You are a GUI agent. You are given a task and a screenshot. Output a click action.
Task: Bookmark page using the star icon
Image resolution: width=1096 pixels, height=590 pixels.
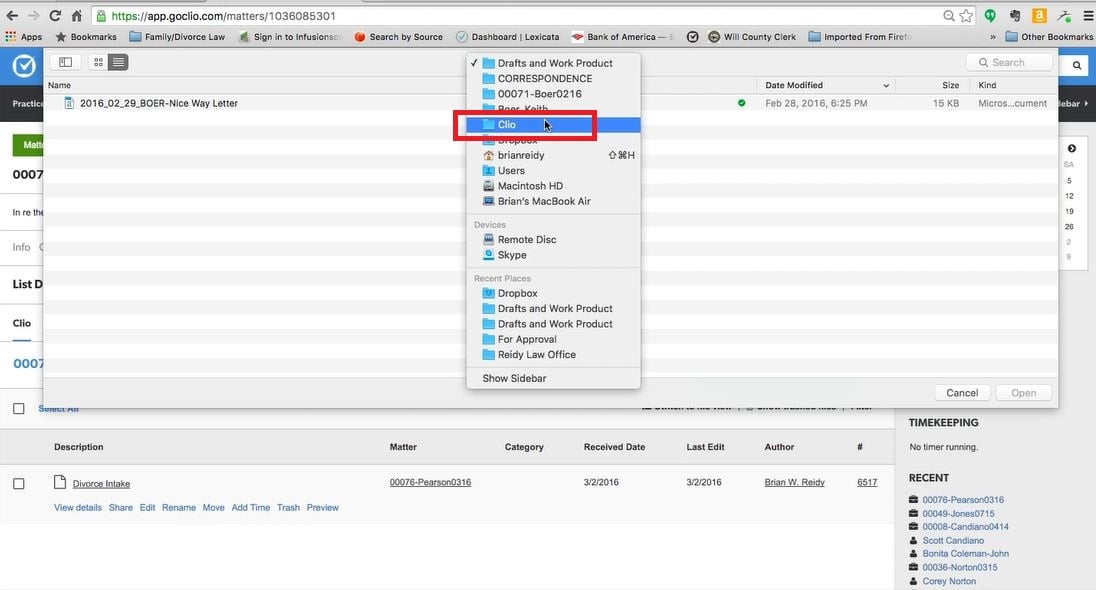coord(966,16)
